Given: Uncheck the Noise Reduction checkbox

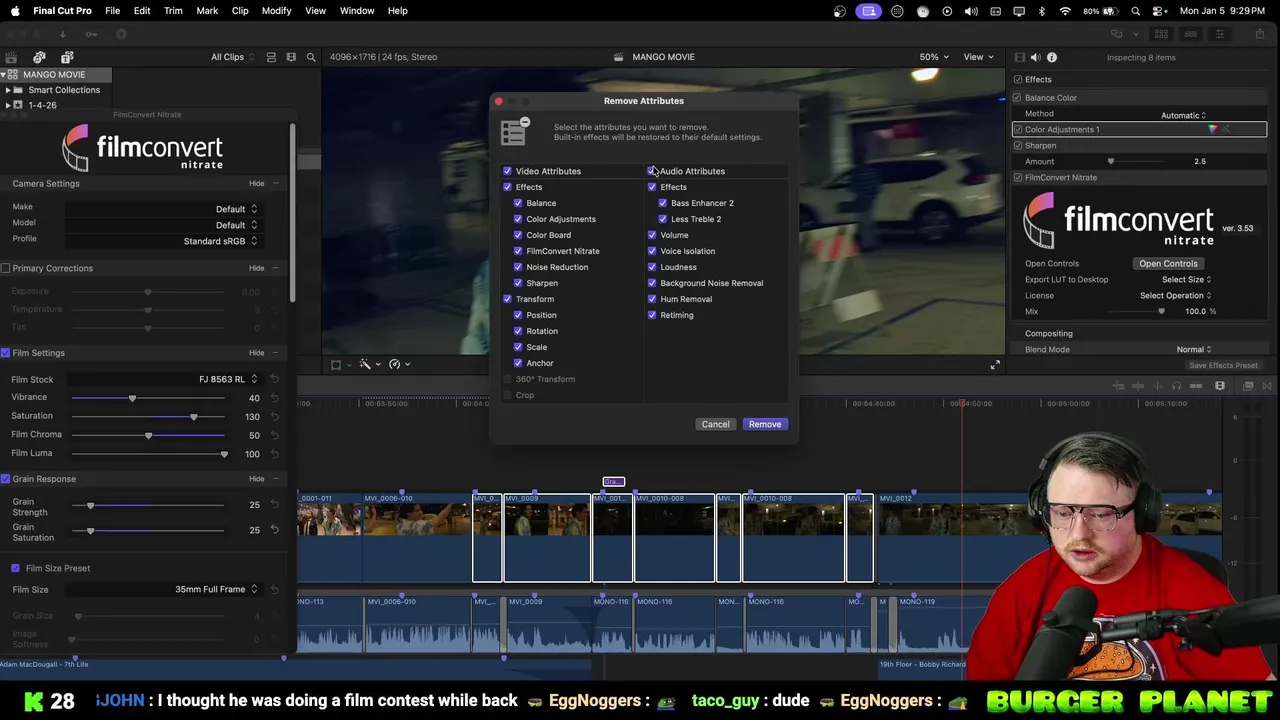Looking at the screenshot, I should click(518, 267).
